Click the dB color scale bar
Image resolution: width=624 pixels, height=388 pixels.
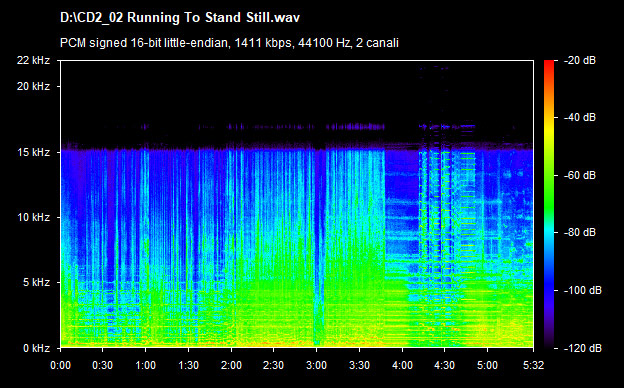(x=549, y=204)
